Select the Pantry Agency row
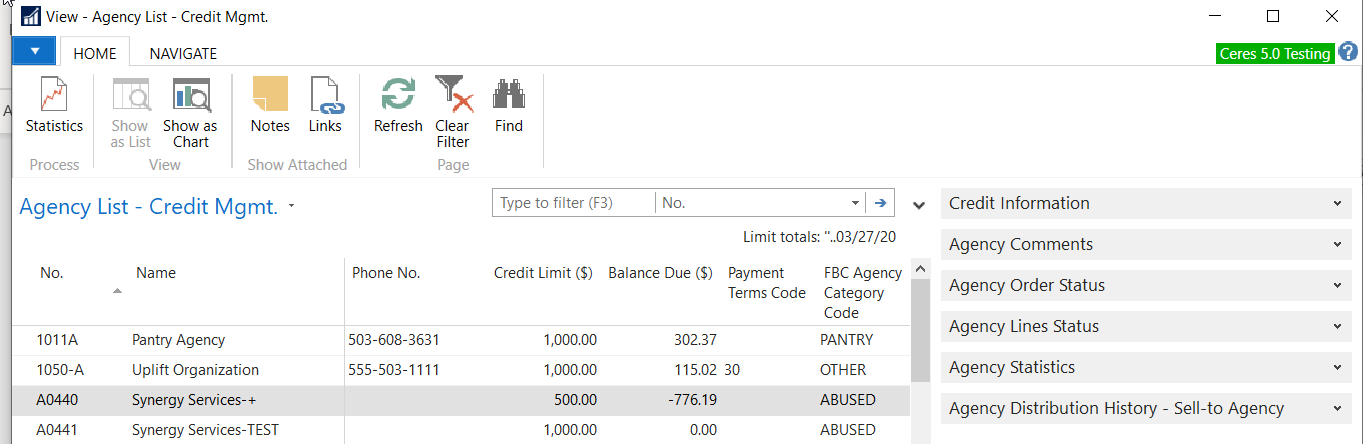The width and height of the screenshot is (1363, 444). click(x=180, y=340)
